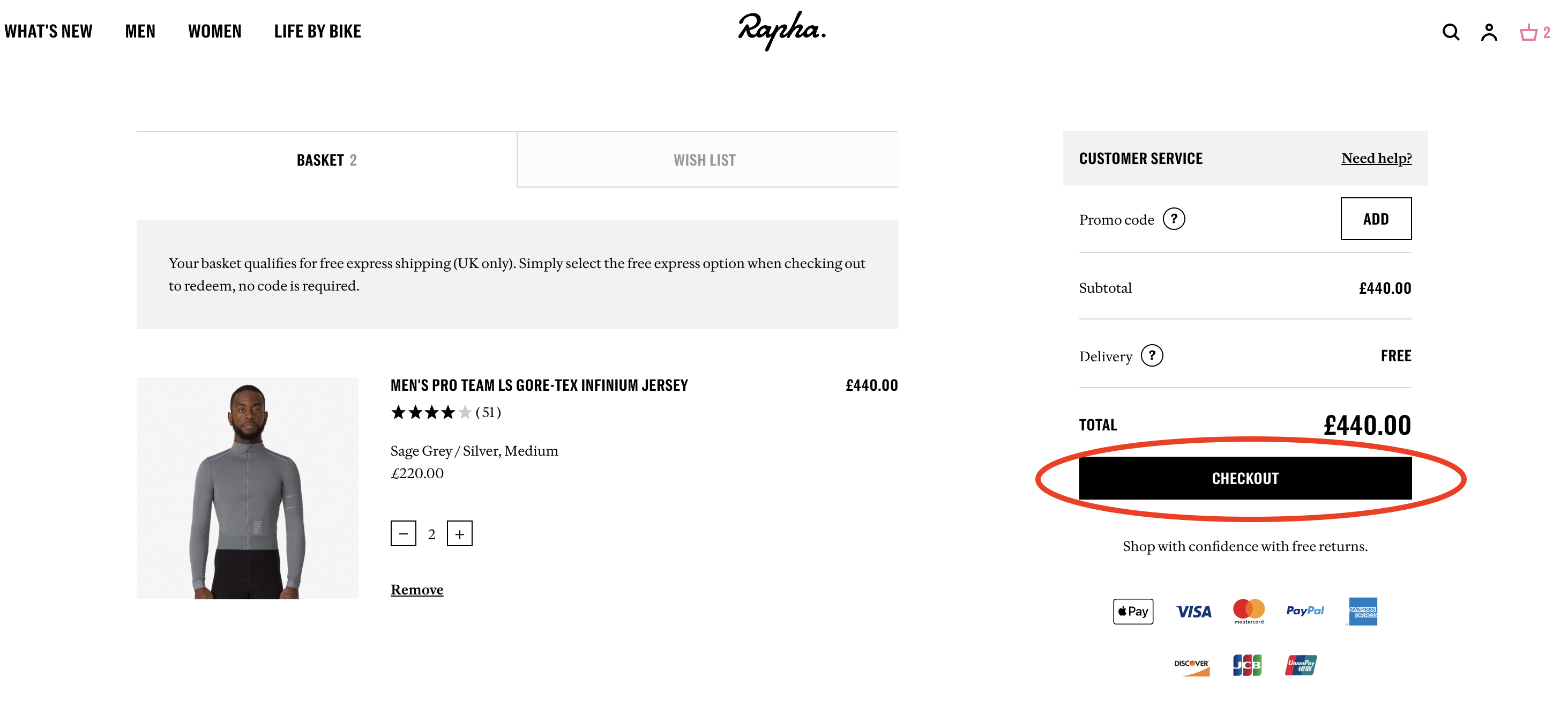Open the pink basket icon
This screenshot has height=714, width=1568.
click(1528, 32)
